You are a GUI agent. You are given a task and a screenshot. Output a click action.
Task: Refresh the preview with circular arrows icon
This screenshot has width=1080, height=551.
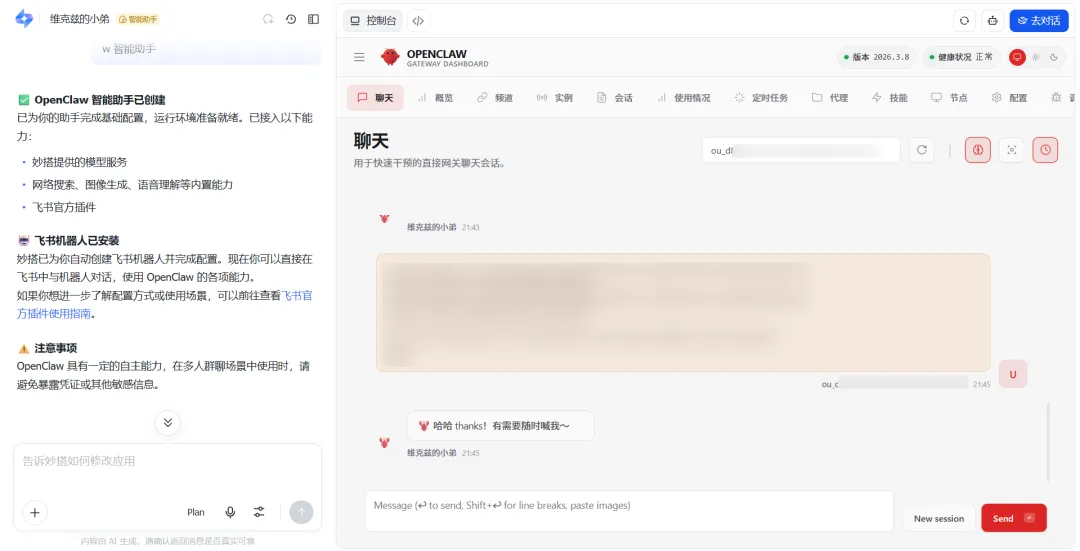tap(964, 21)
